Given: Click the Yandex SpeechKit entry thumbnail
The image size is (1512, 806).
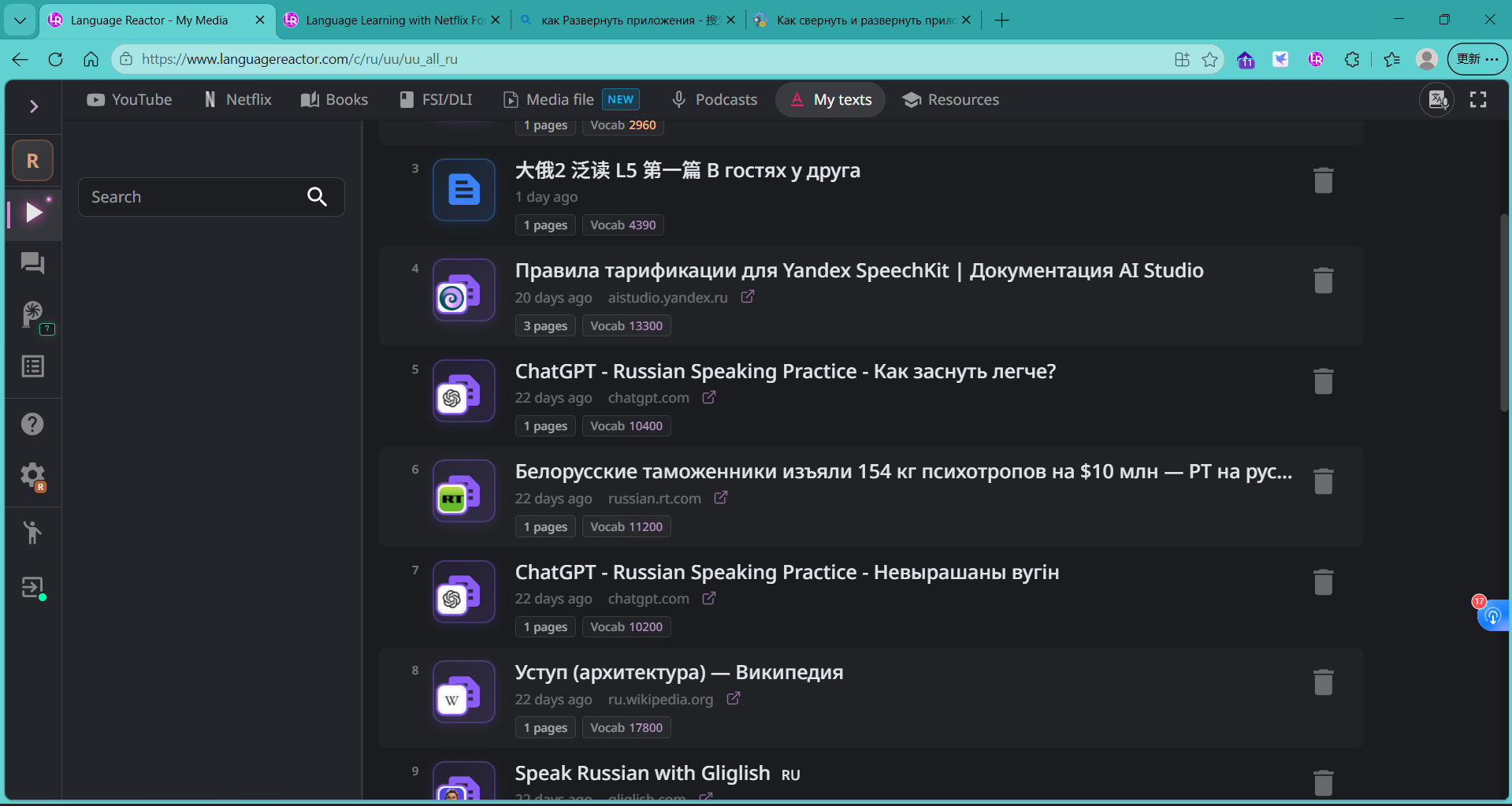Looking at the screenshot, I should click(x=464, y=290).
